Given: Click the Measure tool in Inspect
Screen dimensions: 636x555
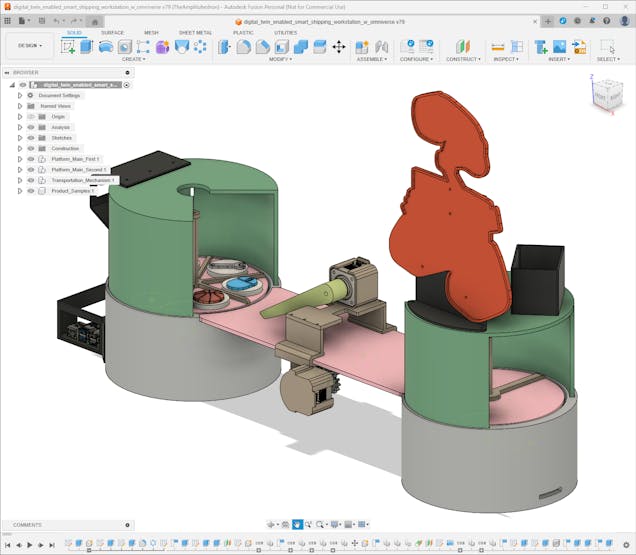Looking at the screenshot, I should click(497, 47).
